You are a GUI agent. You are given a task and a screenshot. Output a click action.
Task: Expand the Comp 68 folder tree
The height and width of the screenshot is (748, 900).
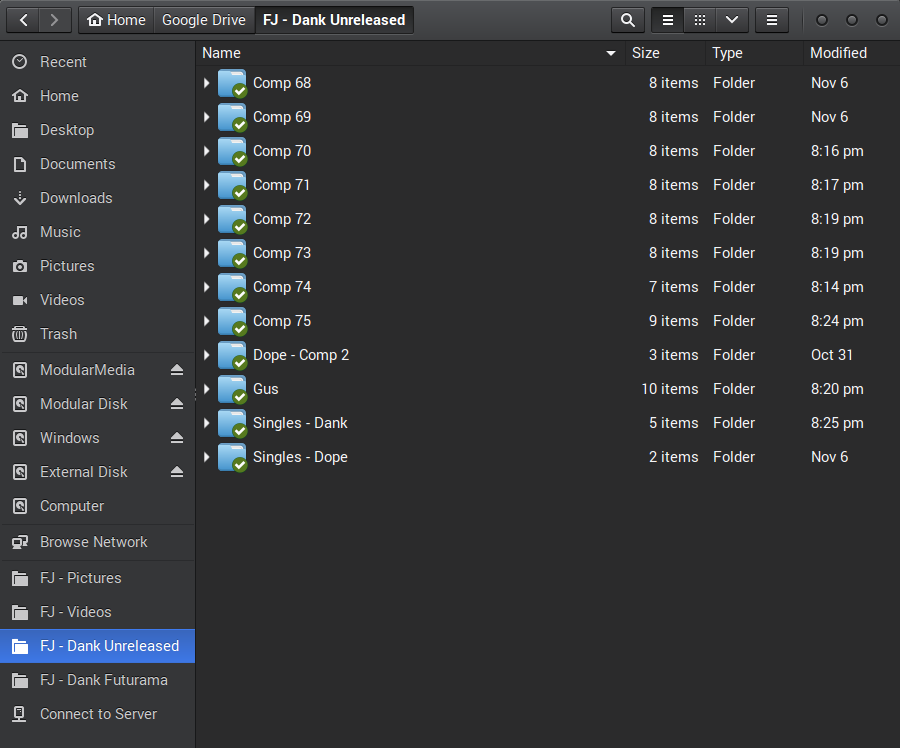tap(207, 83)
